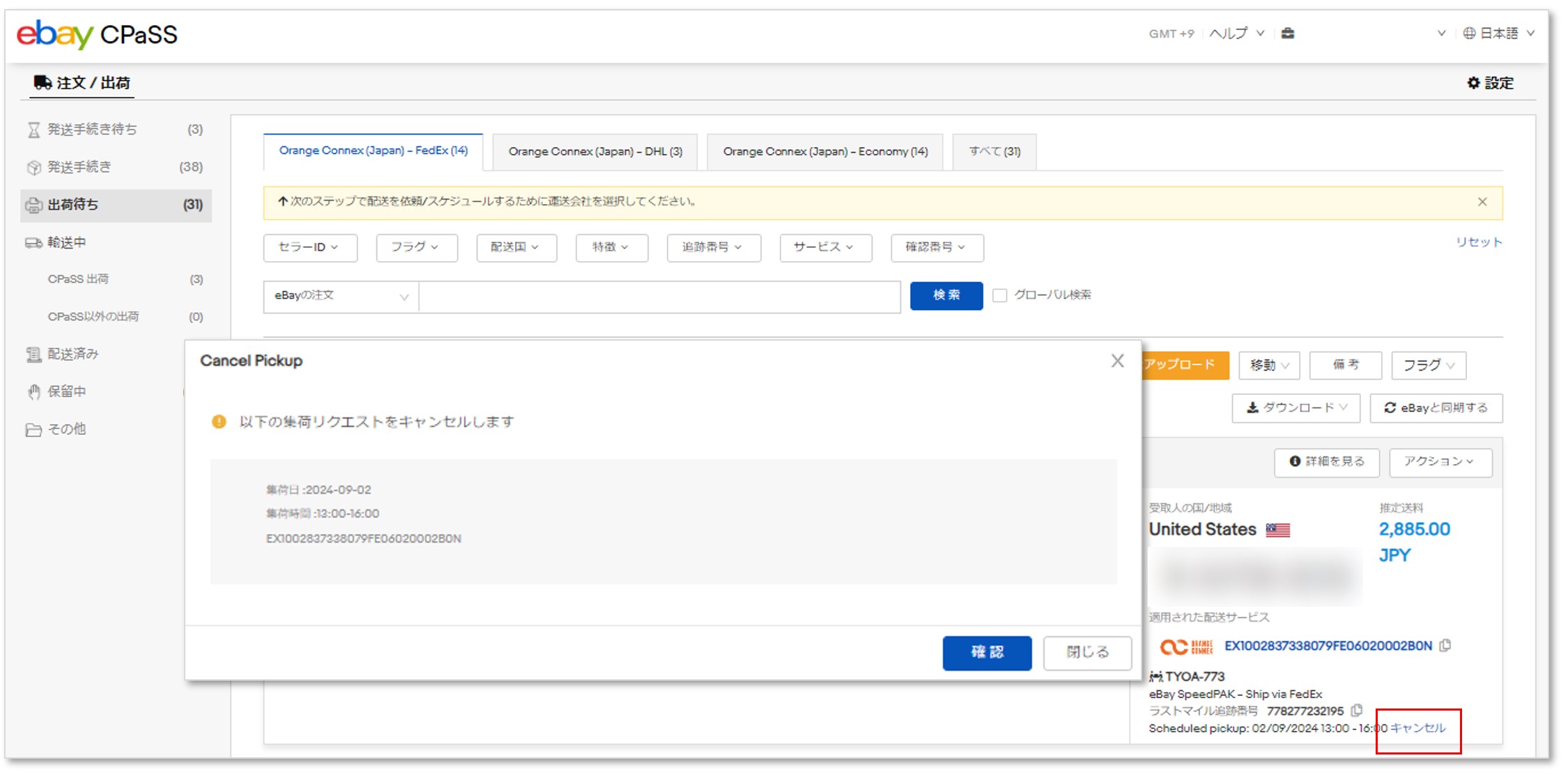The image size is (1568, 774).
Task: Confirm cancellation with the 確認 button
Action: tap(987, 653)
